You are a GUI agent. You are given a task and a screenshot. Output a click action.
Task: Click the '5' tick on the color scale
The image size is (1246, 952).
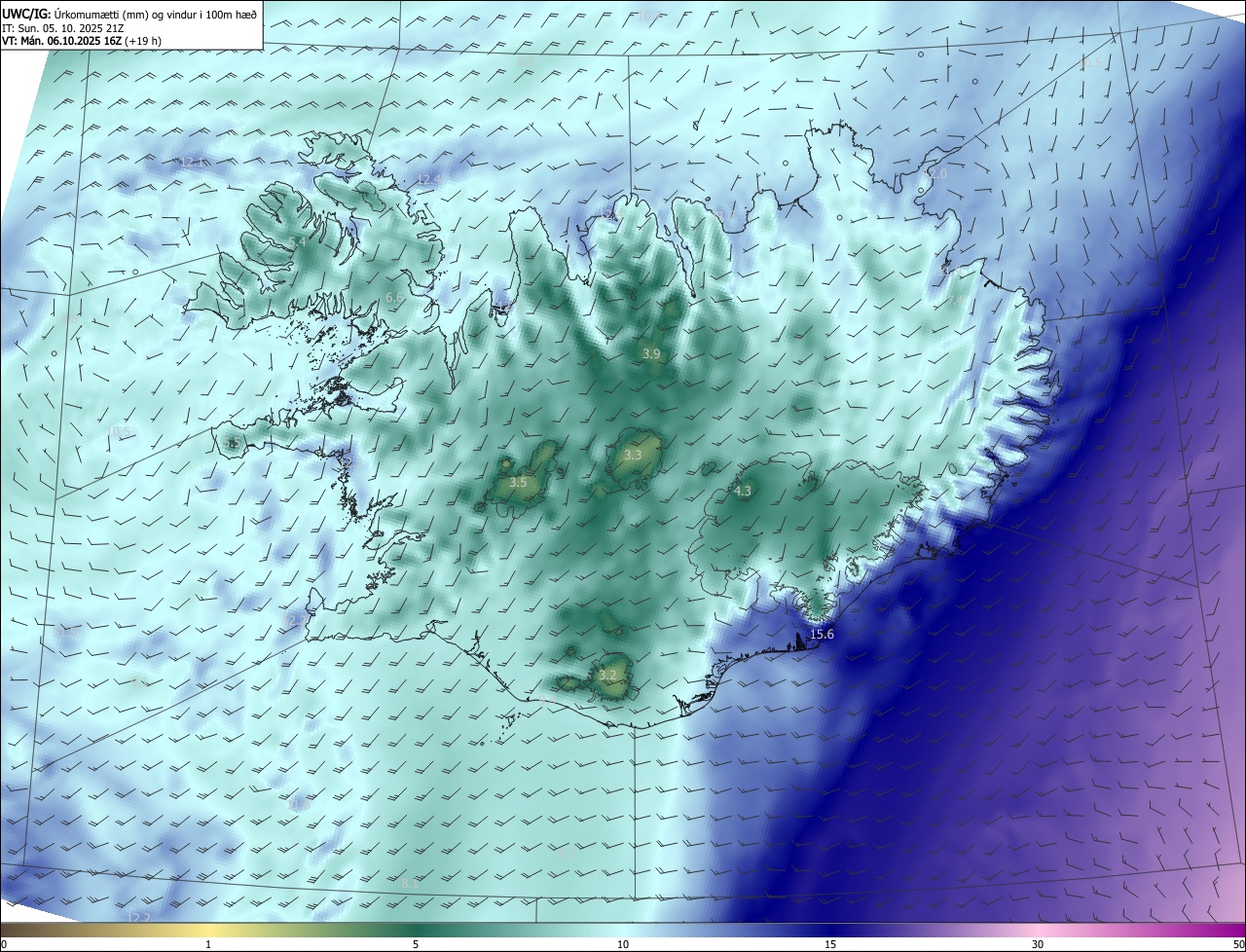coord(416,945)
